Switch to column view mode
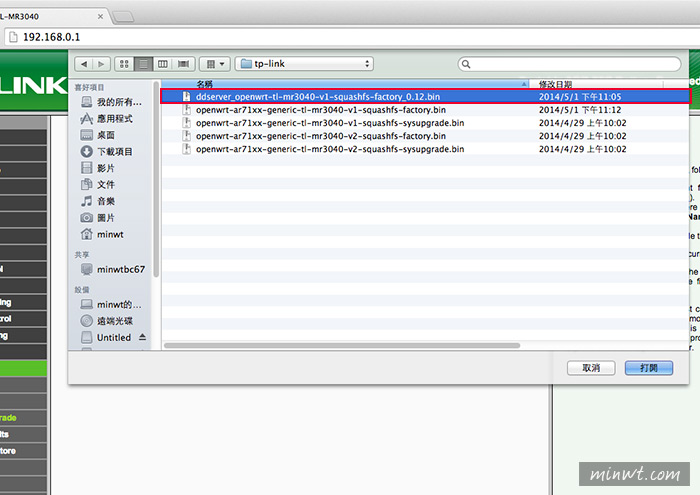Viewport: 700px width, 495px height. click(162, 64)
